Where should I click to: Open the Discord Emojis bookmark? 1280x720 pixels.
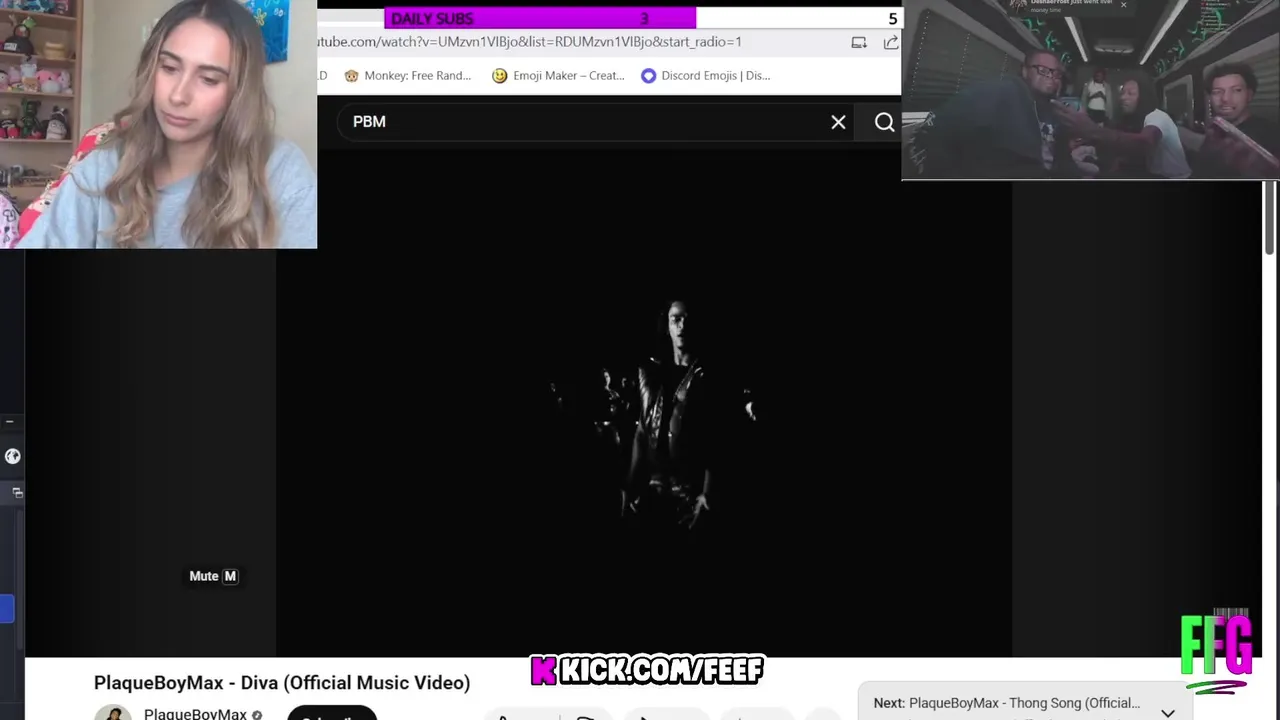(706, 76)
